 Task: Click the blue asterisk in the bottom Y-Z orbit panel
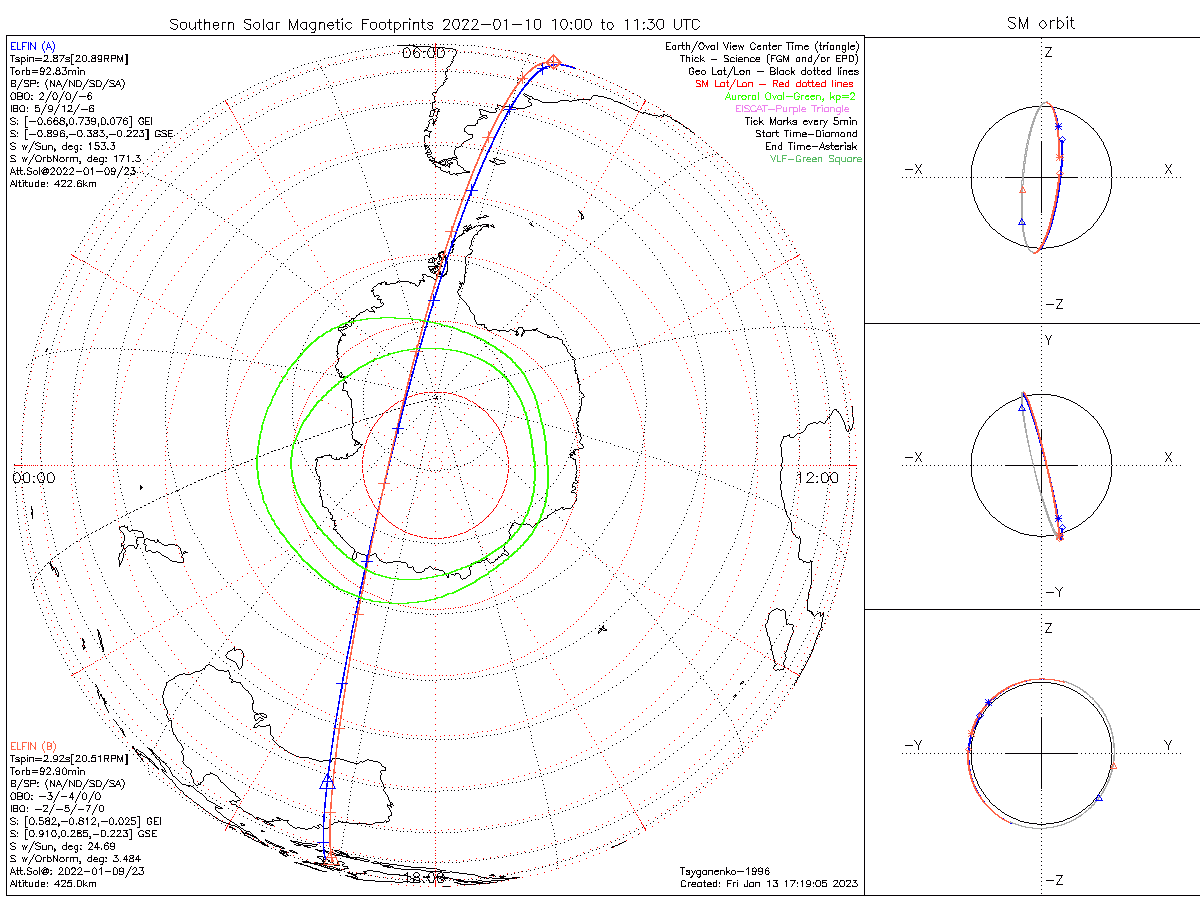(988, 702)
